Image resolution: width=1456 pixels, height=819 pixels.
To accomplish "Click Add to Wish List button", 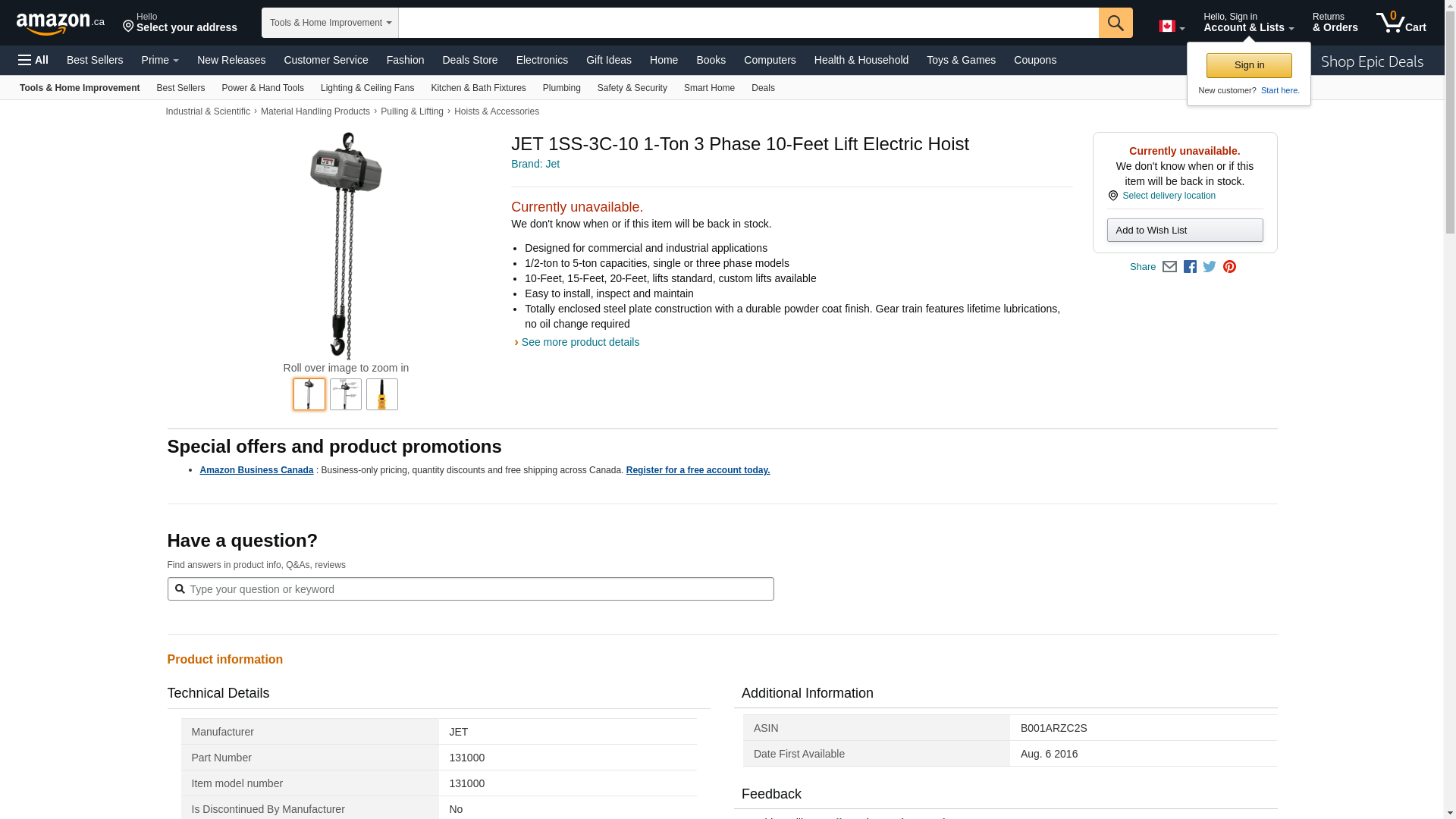I will (1185, 231).
